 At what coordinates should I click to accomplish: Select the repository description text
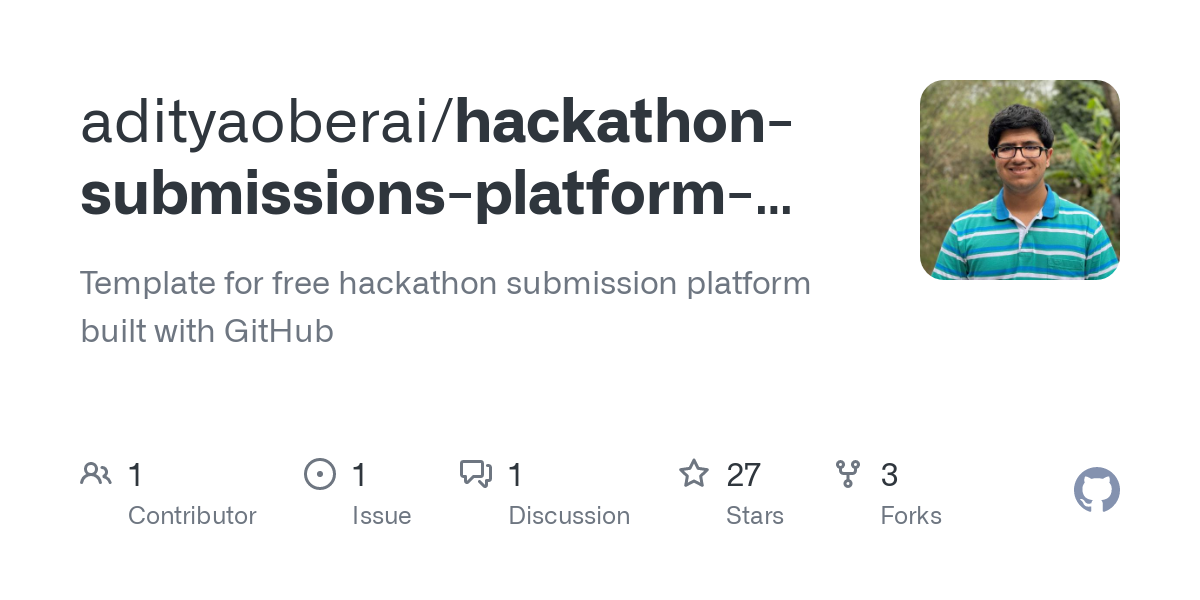(x=445, y=307)
